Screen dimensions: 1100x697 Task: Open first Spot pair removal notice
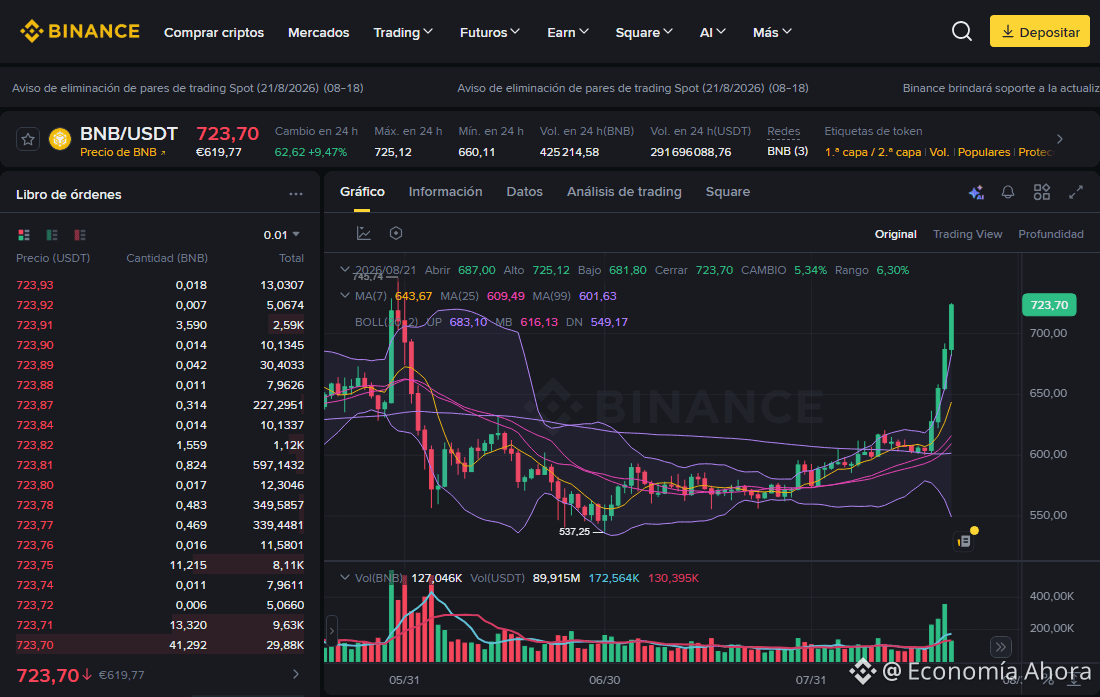pos(187,88)
